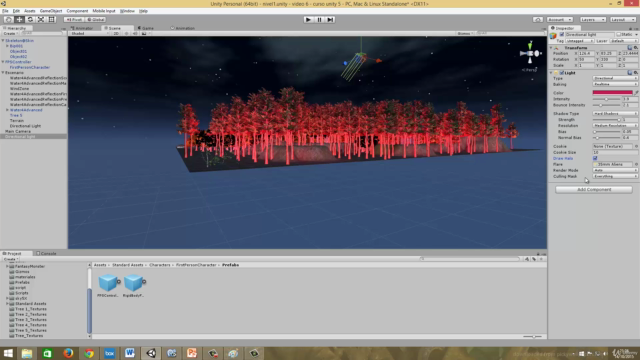Screen dimensions: 640x360
Task: Open Chrome from taskbar
Action: (89, 353)
